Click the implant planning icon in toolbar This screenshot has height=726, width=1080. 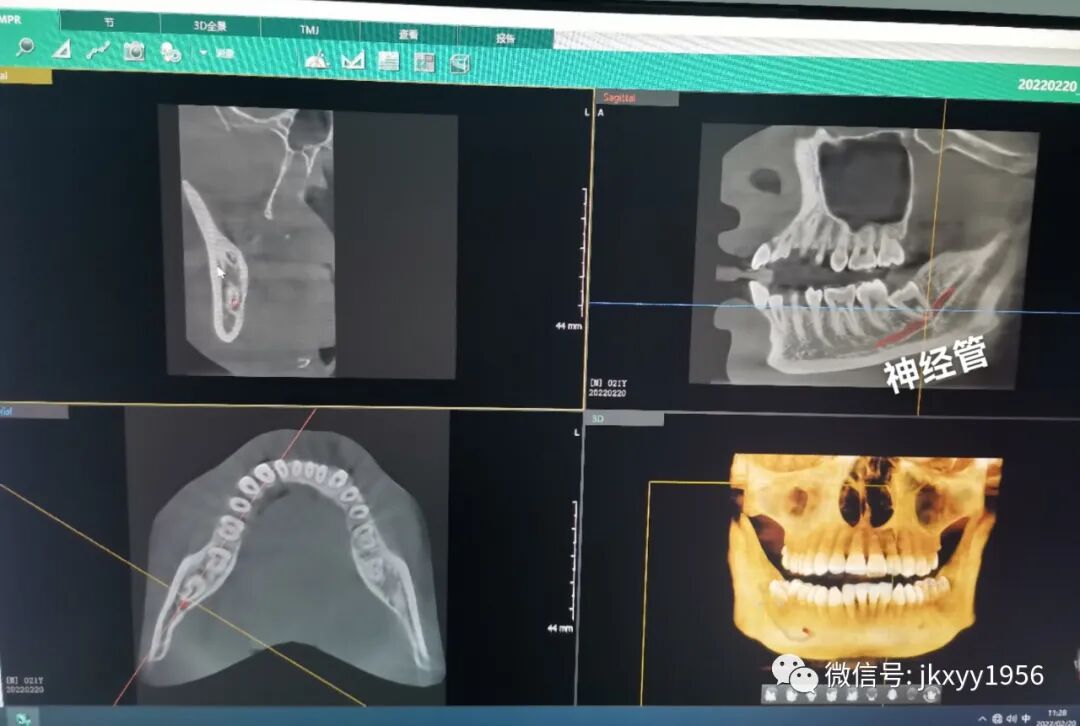pyautogui.click(x=317, y=61)
